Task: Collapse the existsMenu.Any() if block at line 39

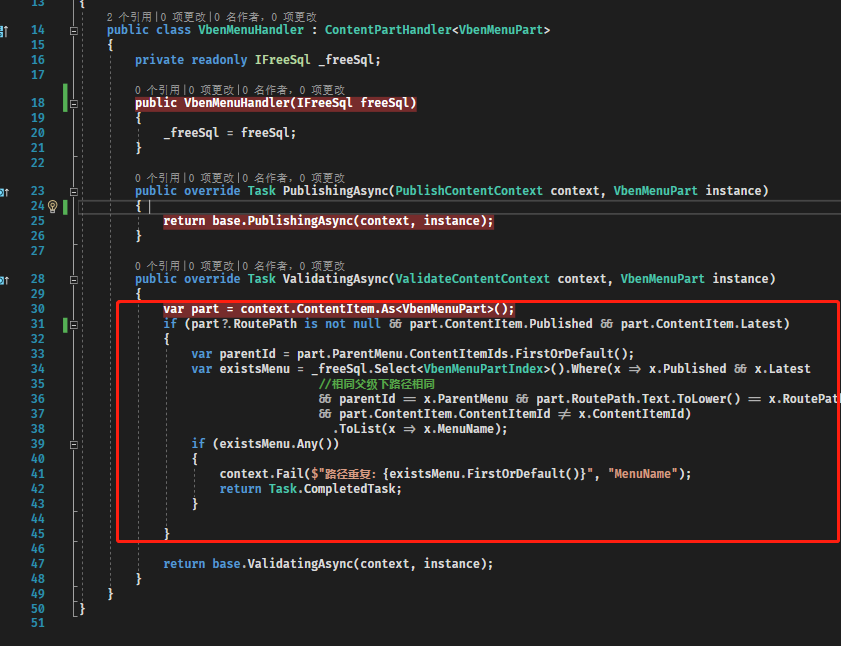Action: (74, 445)
